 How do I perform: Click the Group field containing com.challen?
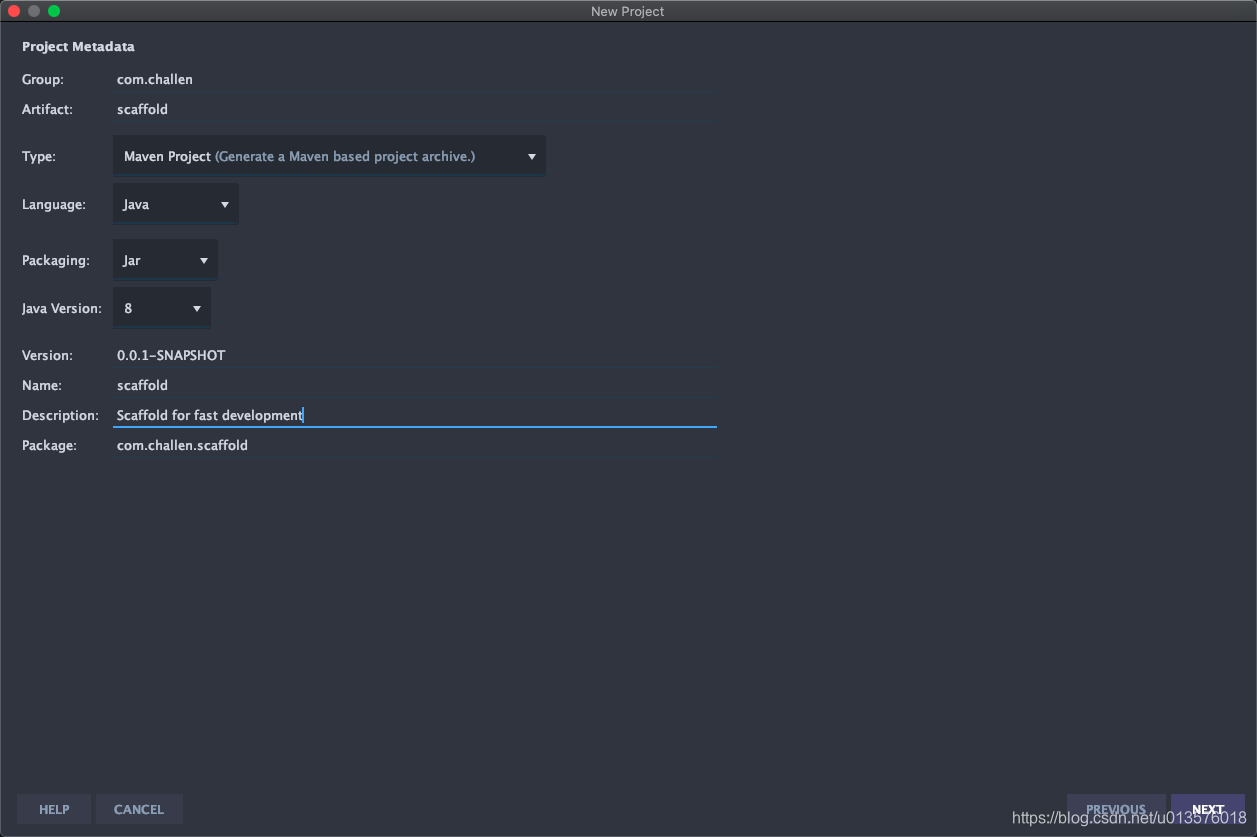coord(414,79)
